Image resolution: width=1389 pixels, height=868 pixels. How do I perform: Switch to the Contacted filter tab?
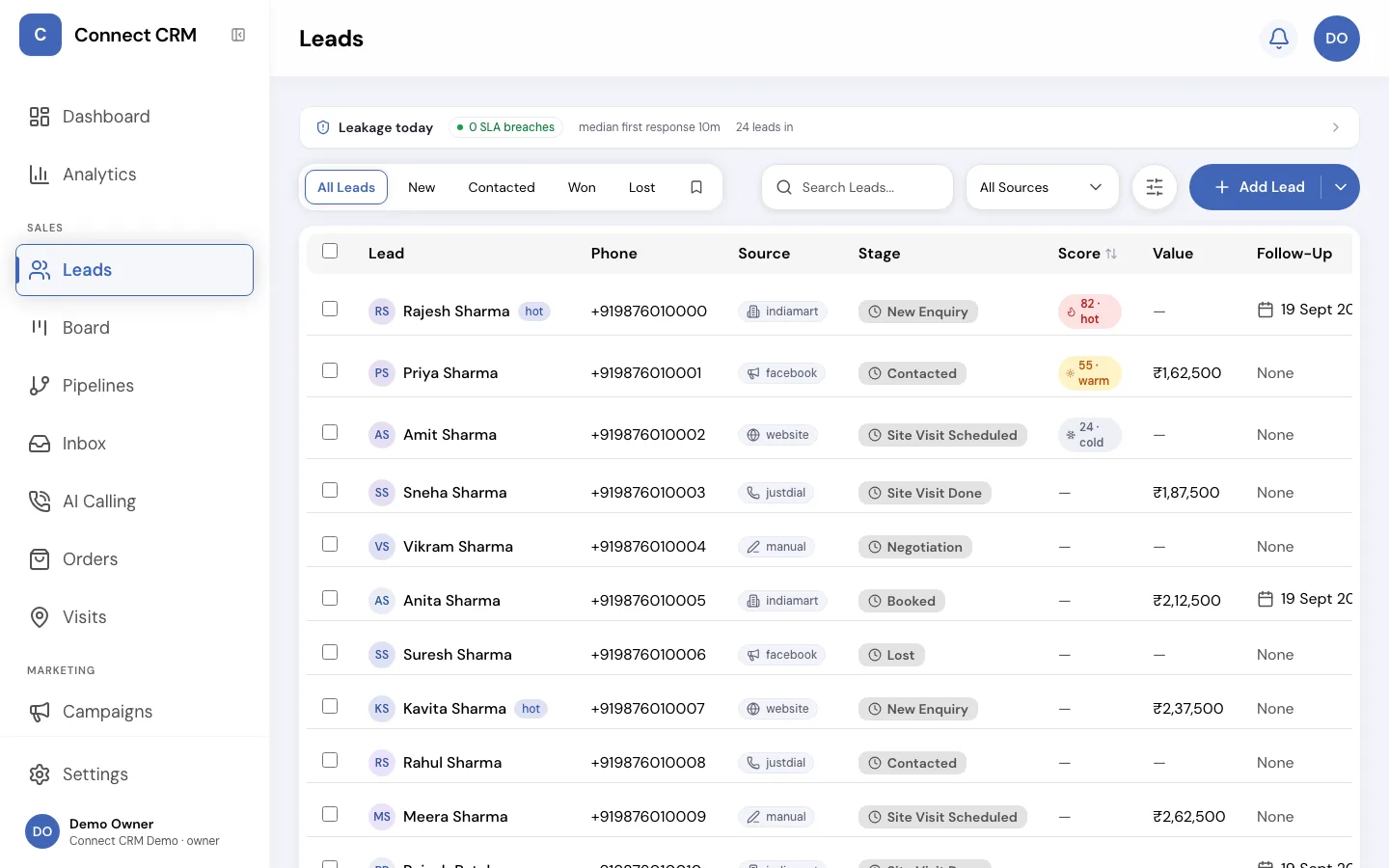[502, 187]
